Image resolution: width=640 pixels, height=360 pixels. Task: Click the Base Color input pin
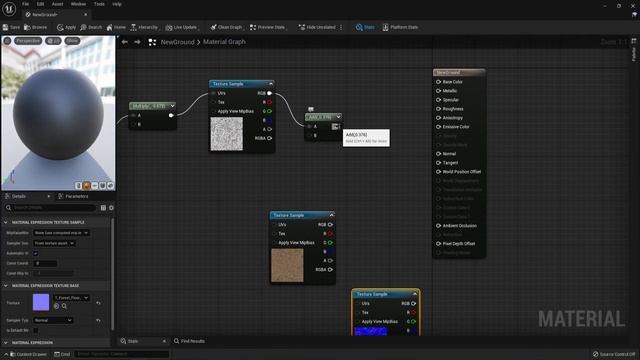coord(438,82)
